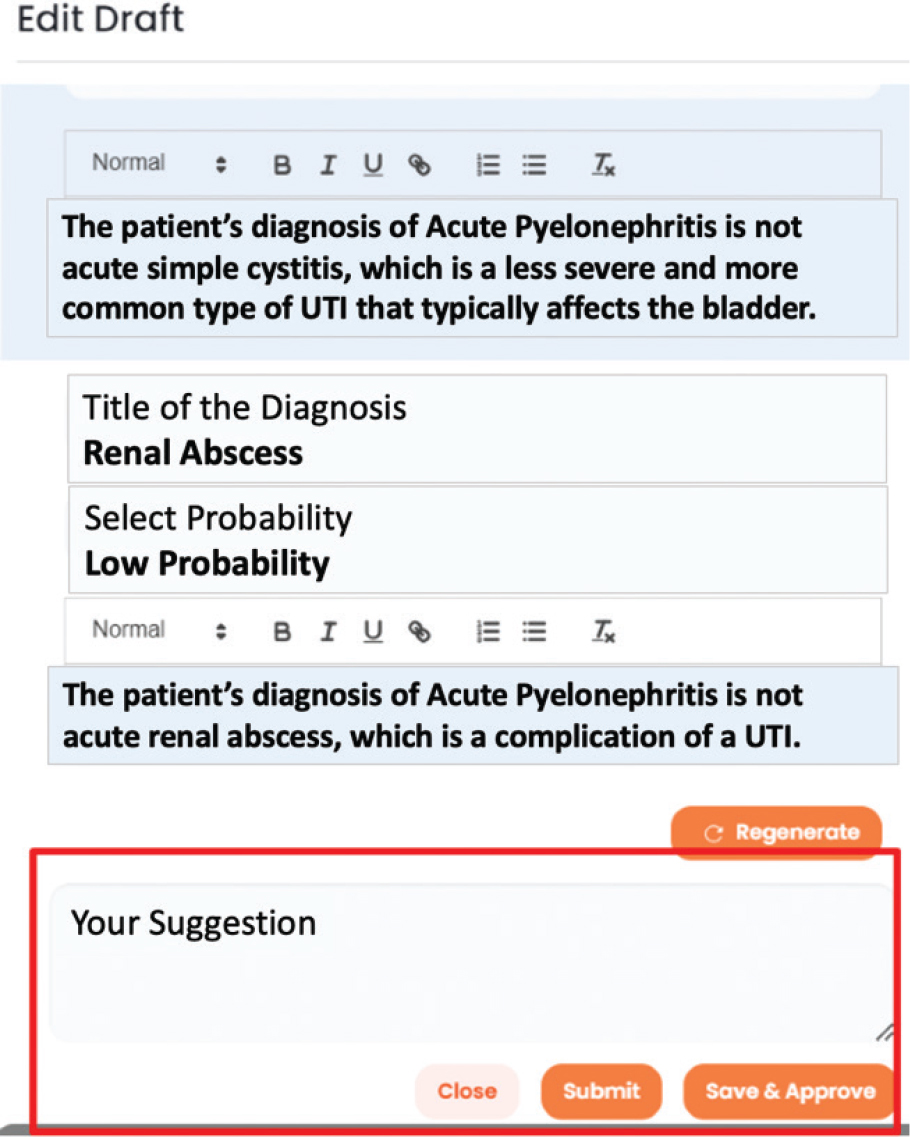The height and width of the screenshot is (1137, 910).
Task: Toggle Italic in the lower editor toolbar
Action: click(x=328, y=632)
